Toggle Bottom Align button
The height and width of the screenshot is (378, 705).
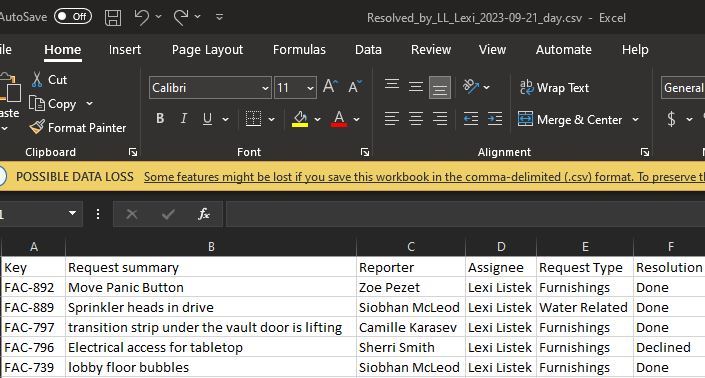click(x=440, y=87)
